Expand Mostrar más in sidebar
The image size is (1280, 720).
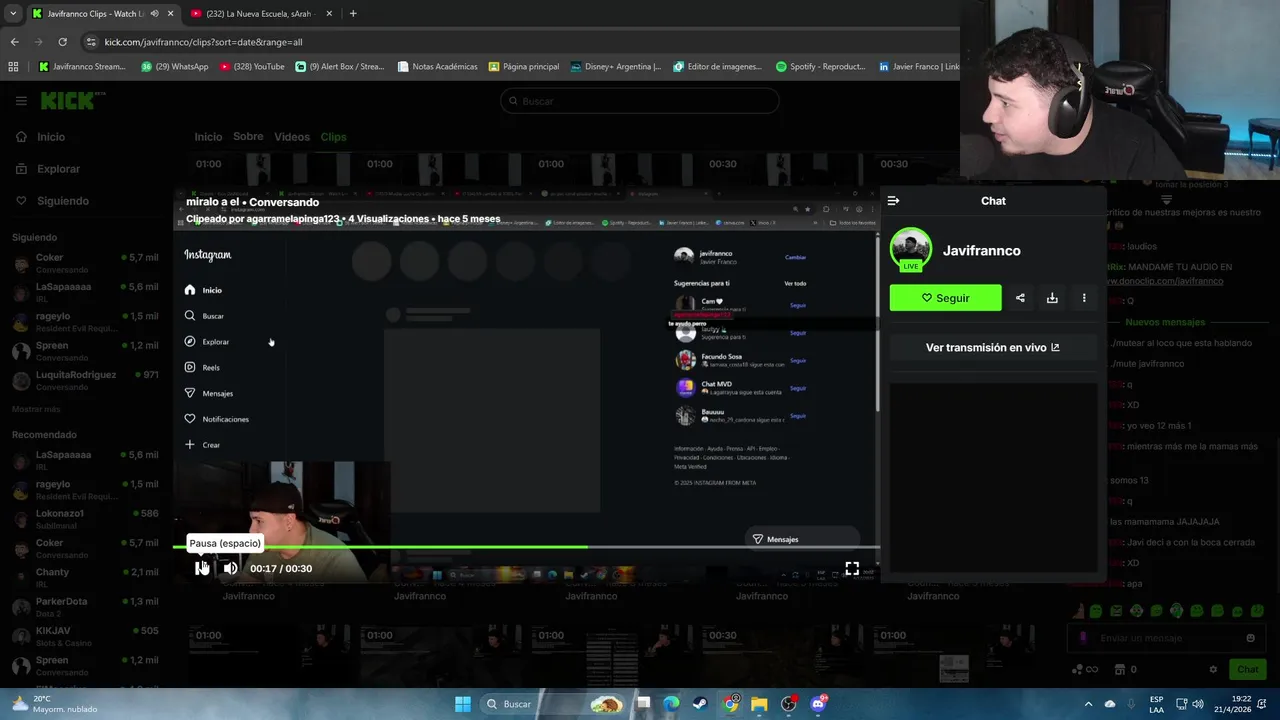36,409
